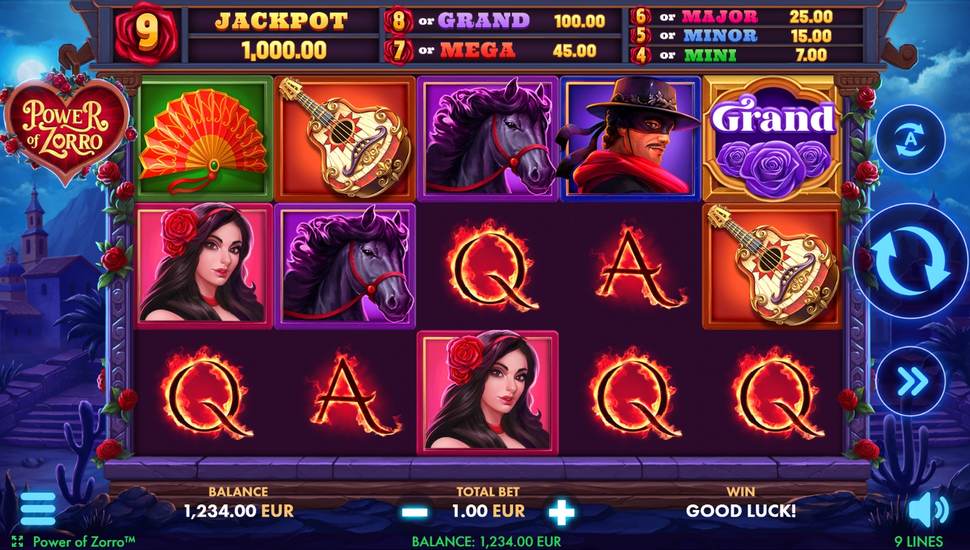Click the 9 LINES label
Screen dimensions: 970x550
pyautogui.click(x=919, y=541)
